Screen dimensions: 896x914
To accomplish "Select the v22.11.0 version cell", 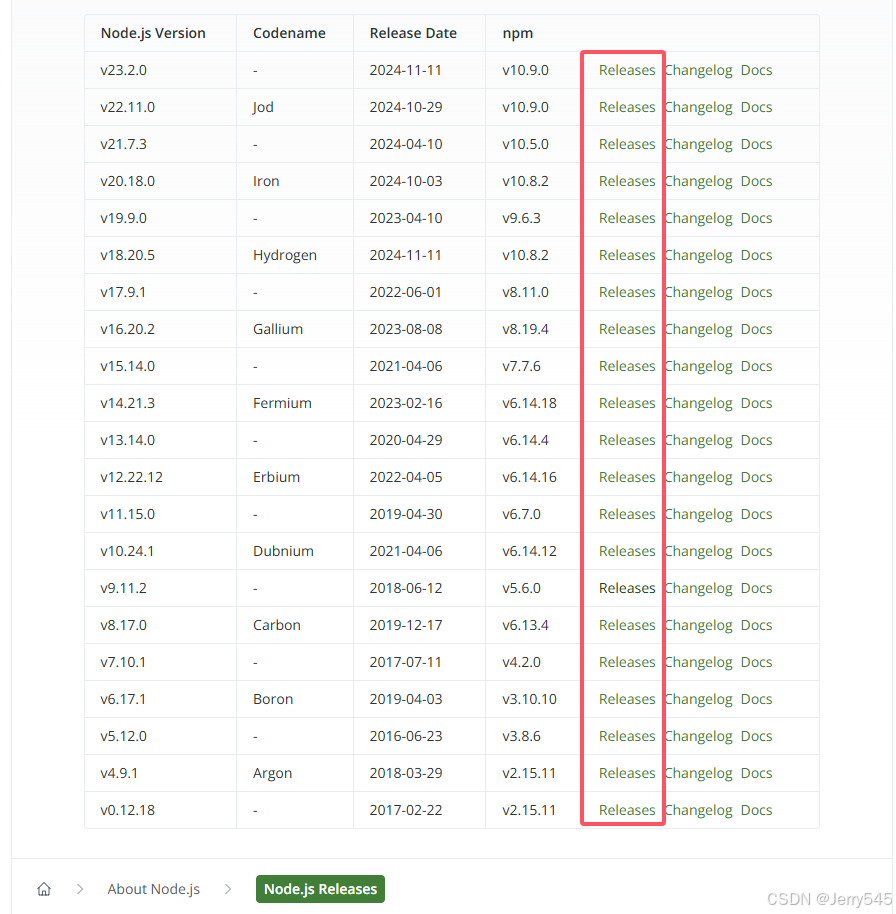I will click(160, 107).
